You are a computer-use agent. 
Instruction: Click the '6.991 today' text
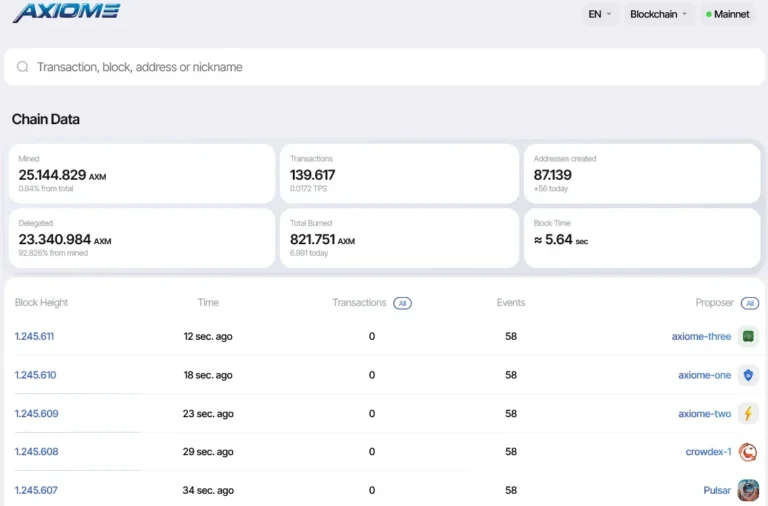tap(309, 253)
